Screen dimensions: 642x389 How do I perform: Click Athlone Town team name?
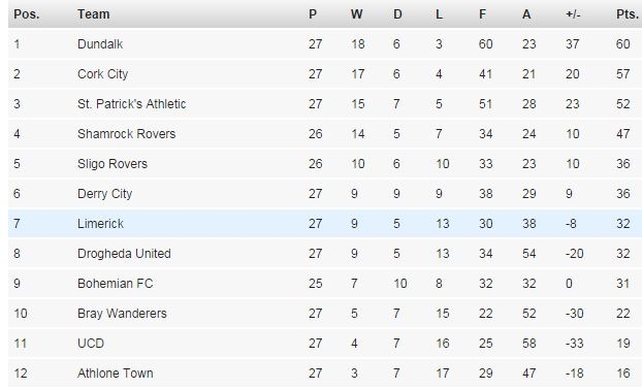pos(115,373)
